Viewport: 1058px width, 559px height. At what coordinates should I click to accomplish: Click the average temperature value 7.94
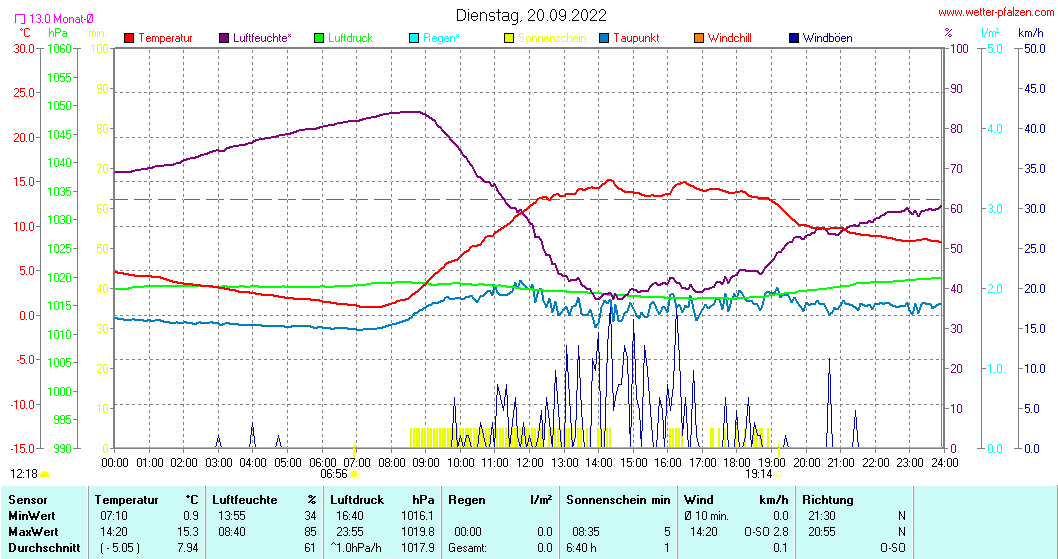188,548
